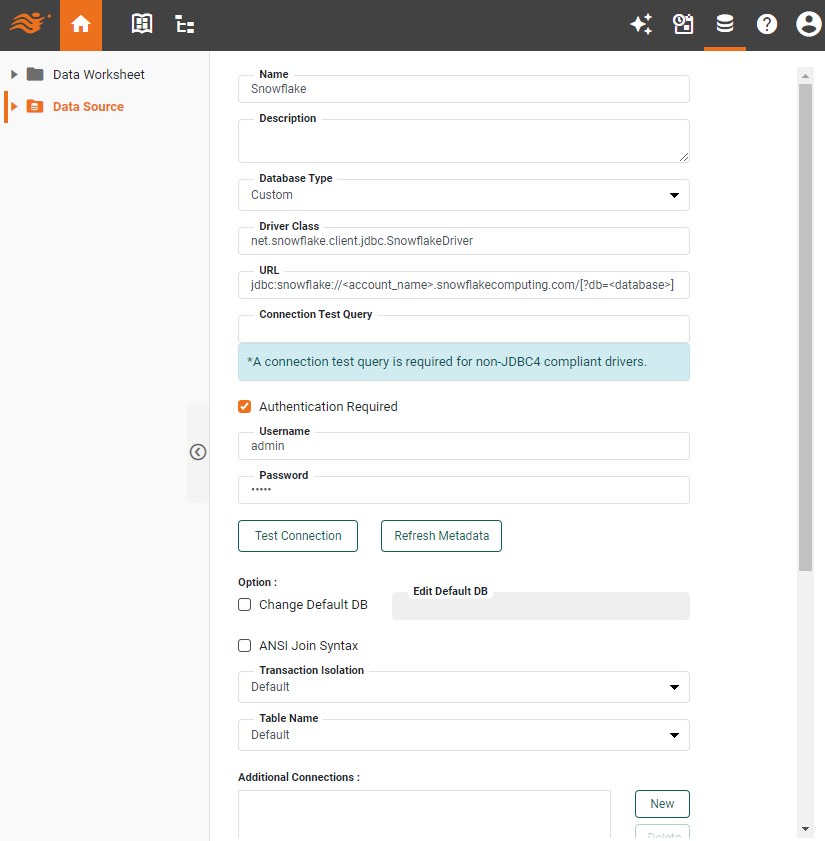This screenshot has width=825, height=841.
Task: Expand the Transaction Isolation dropdown
Action: pyautogui.click(x=674, y=687)
